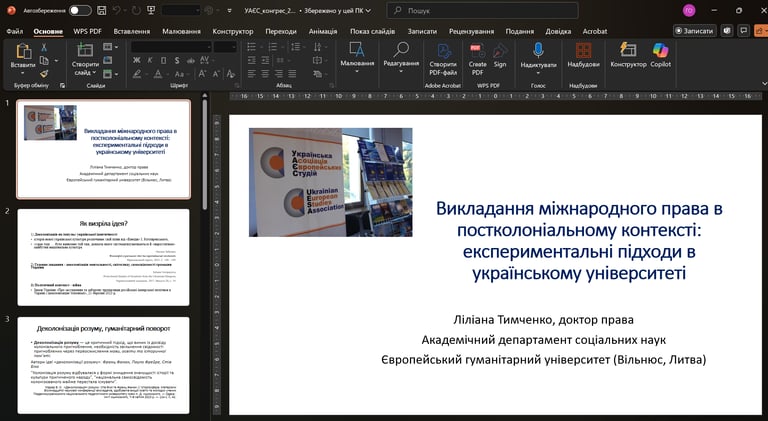The width and height of the screenshot is (768, 421).
Task: Switch to the Анімація (Animation) tab
Action: [x=323, y=31]
